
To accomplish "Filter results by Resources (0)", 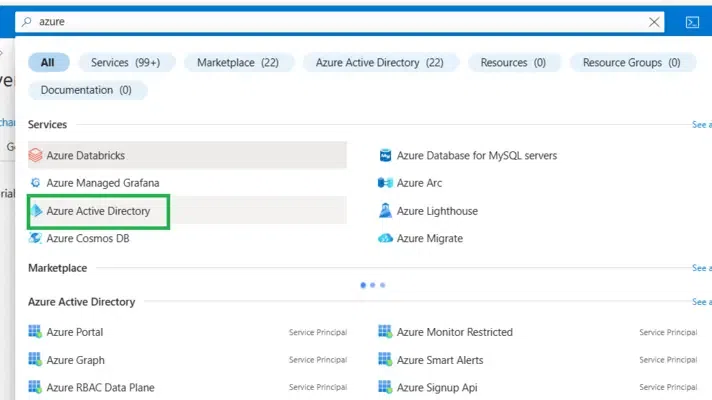I will [514, 63].
